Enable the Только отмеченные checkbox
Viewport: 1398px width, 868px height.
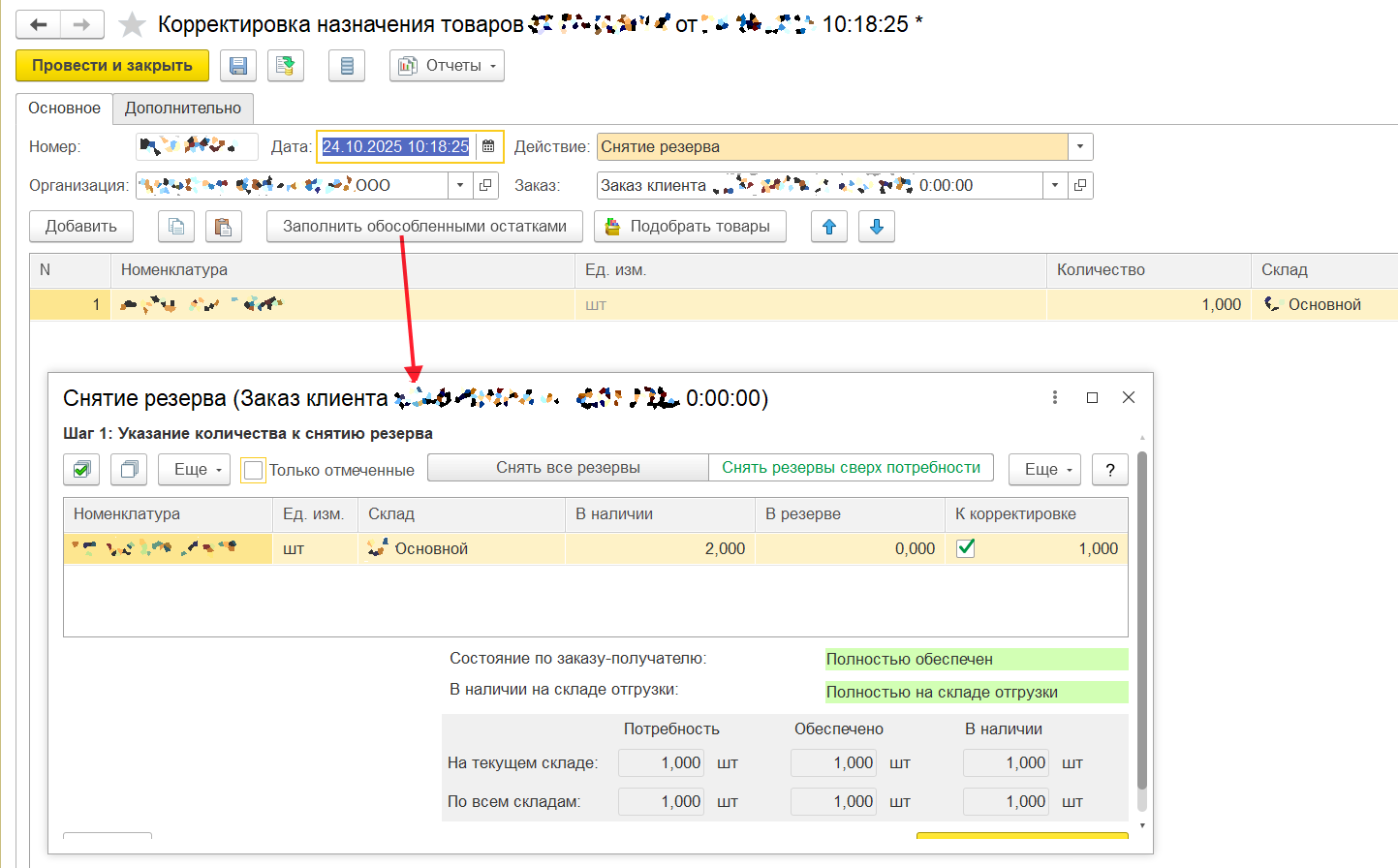[253, 471]
